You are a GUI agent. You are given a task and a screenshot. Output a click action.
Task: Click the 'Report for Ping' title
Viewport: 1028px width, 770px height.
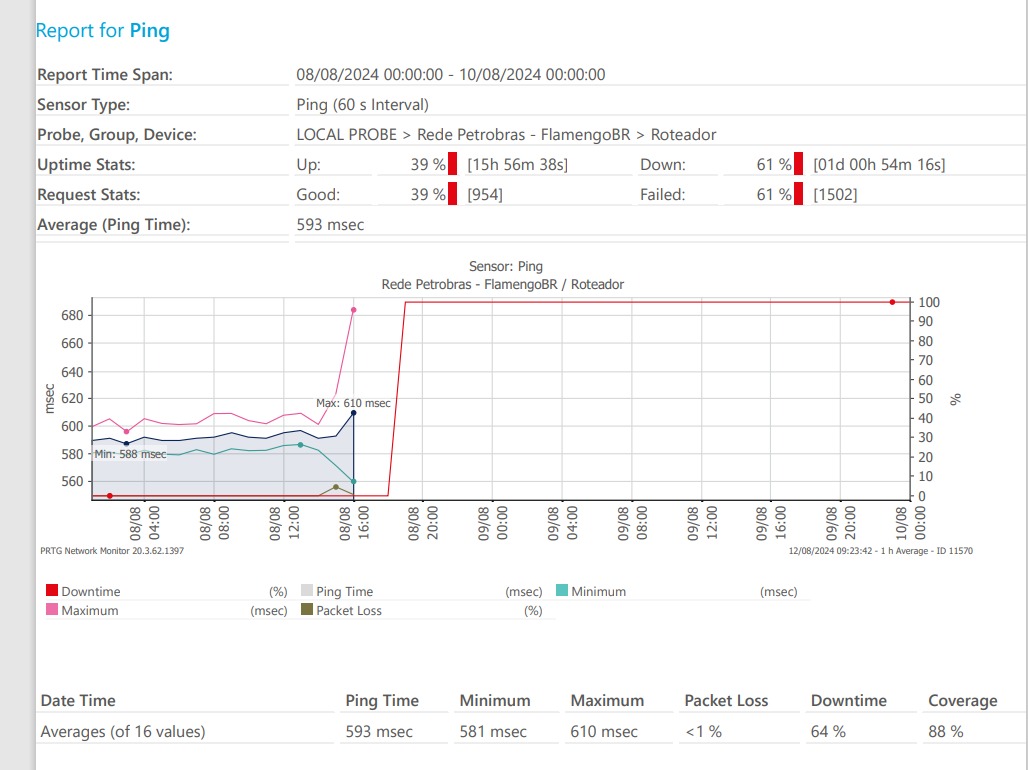click(x=103, y=31)
